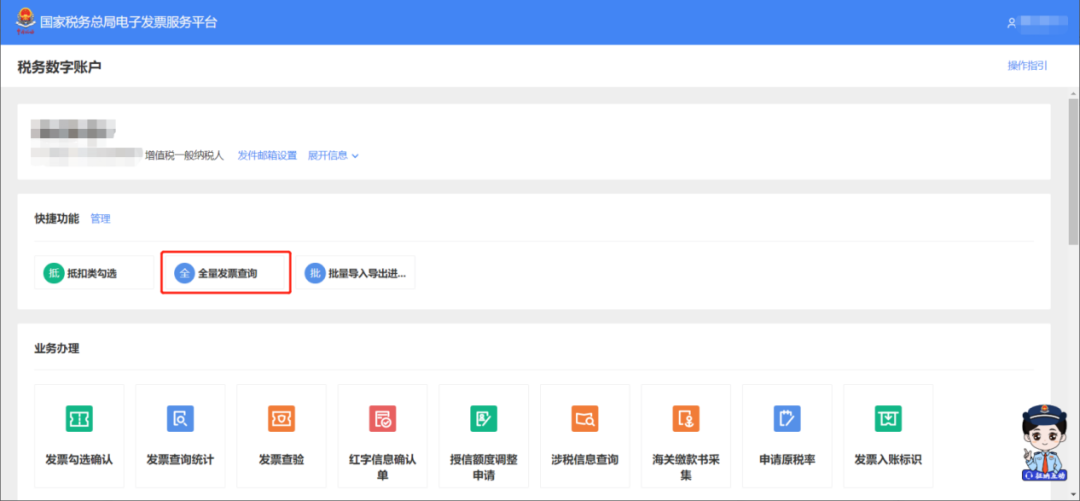Open 发票查询统计 search icon

(x=180, y=418)
